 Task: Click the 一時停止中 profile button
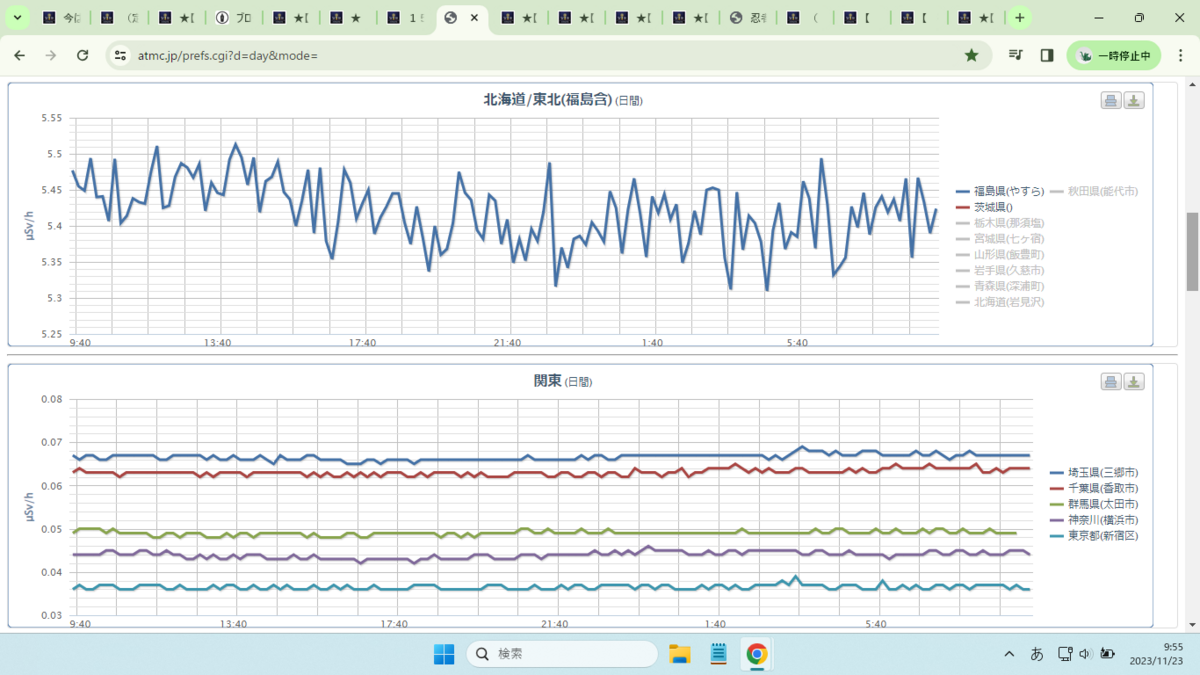1113,56
